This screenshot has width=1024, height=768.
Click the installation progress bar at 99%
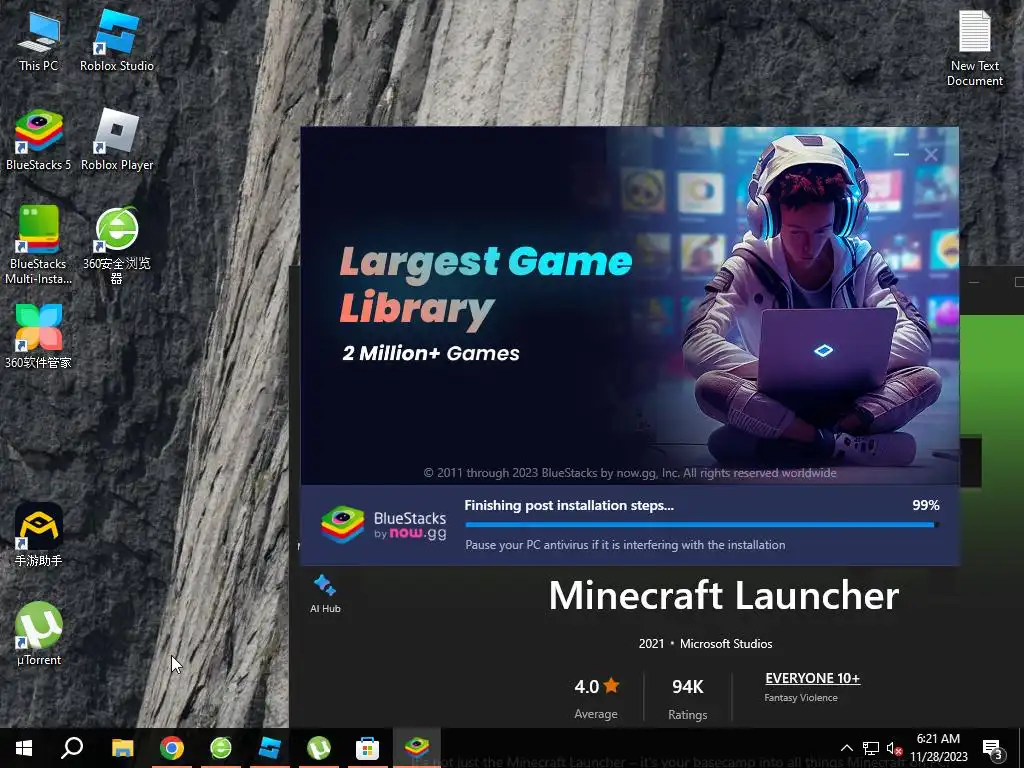702,524
